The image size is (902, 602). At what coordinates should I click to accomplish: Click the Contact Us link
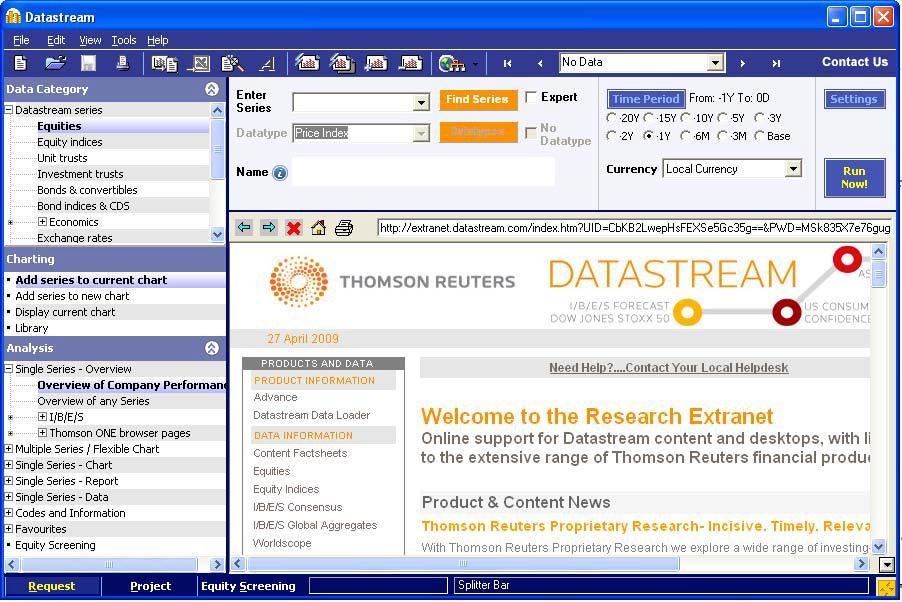tap(855, 62)
